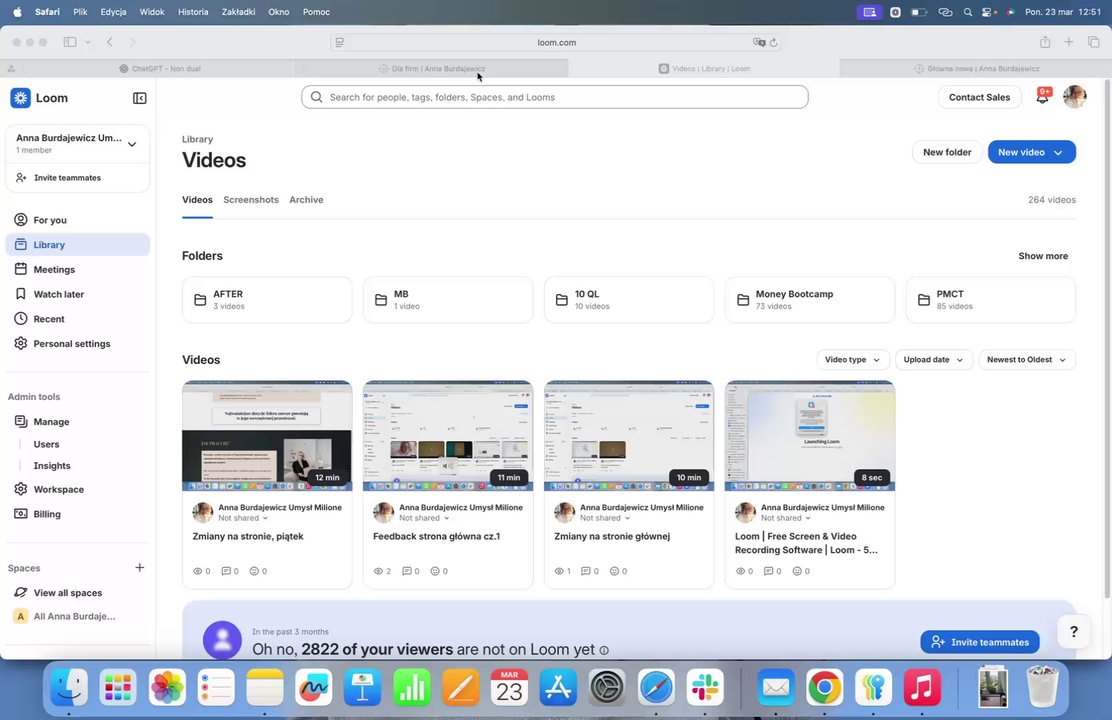Screen dimensions: 1112x720
Task: Expand Not shared on Zmiany na stronie głównej
Action: 604,518
